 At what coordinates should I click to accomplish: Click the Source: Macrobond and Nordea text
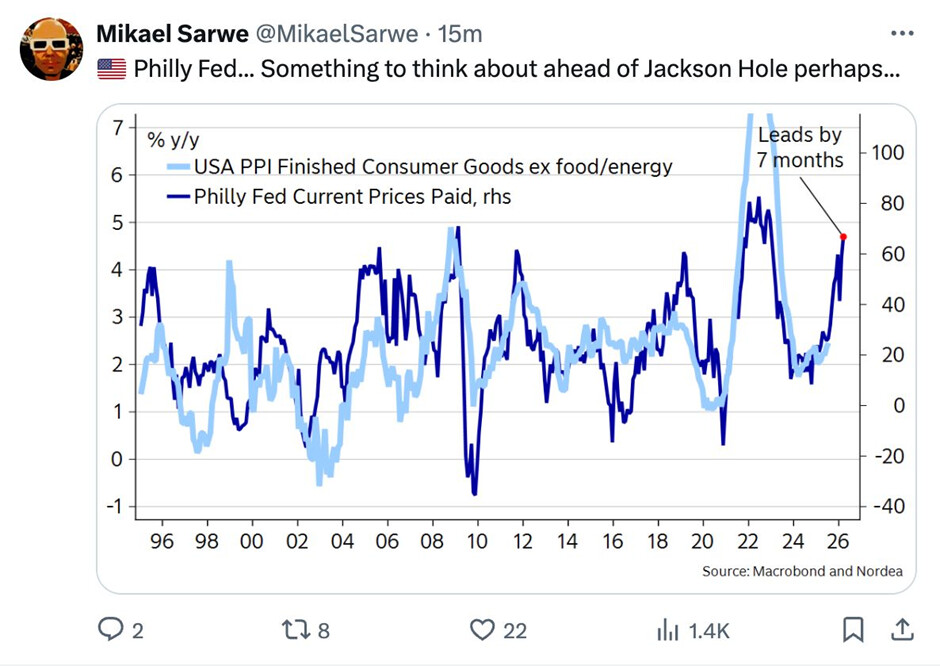(x=802, y=571)
